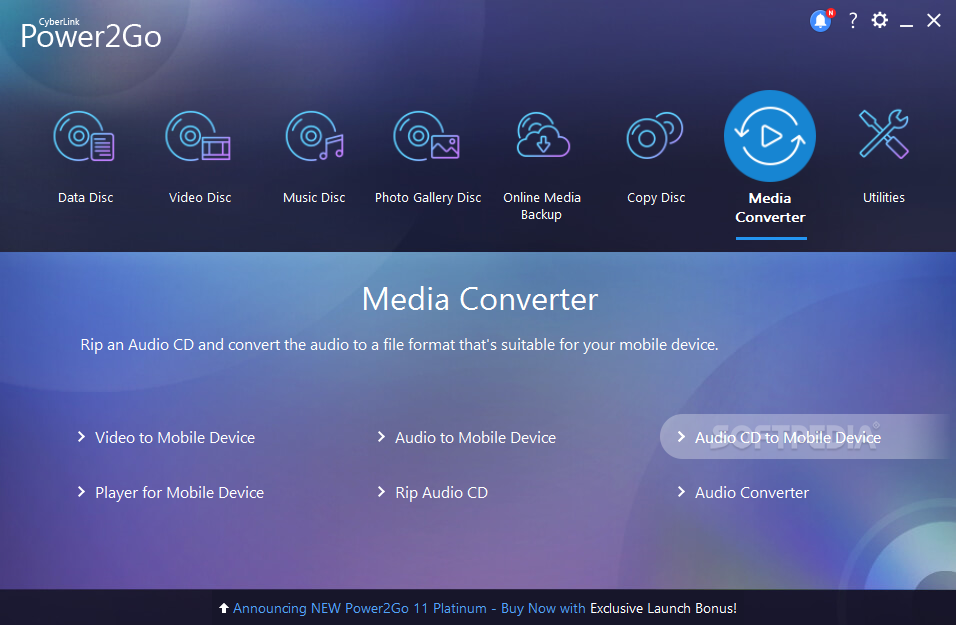Screen dimensions: 956x625
Task: Close the Power2Go window
Action: tap(933, 20)
